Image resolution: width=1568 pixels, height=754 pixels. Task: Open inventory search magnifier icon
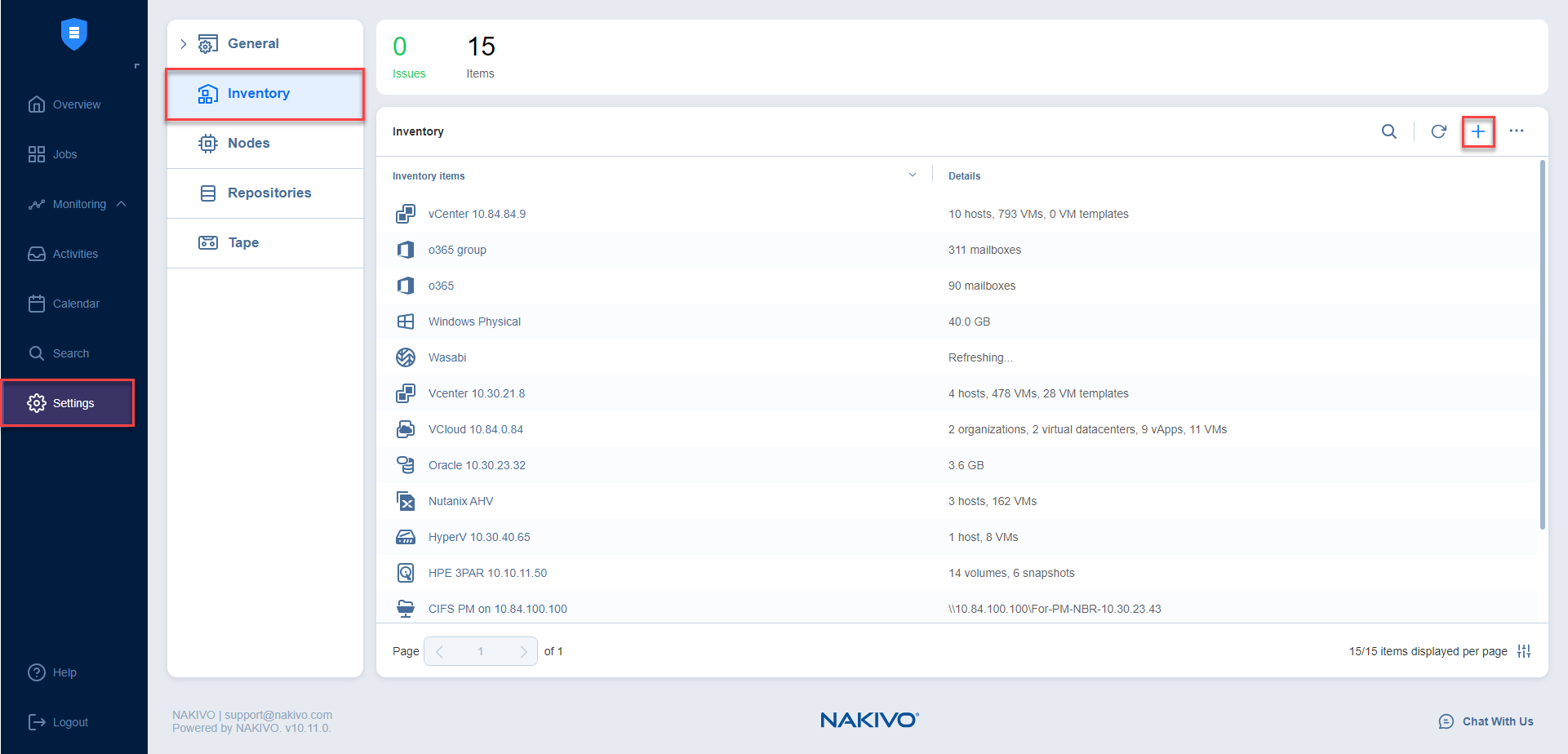1388,131
